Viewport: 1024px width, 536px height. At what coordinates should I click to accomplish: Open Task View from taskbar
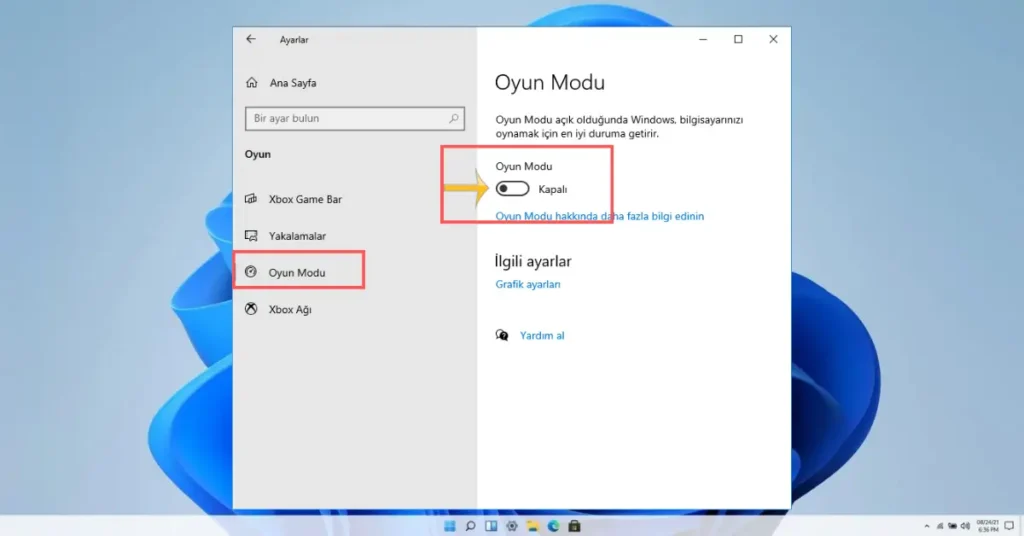491,526
